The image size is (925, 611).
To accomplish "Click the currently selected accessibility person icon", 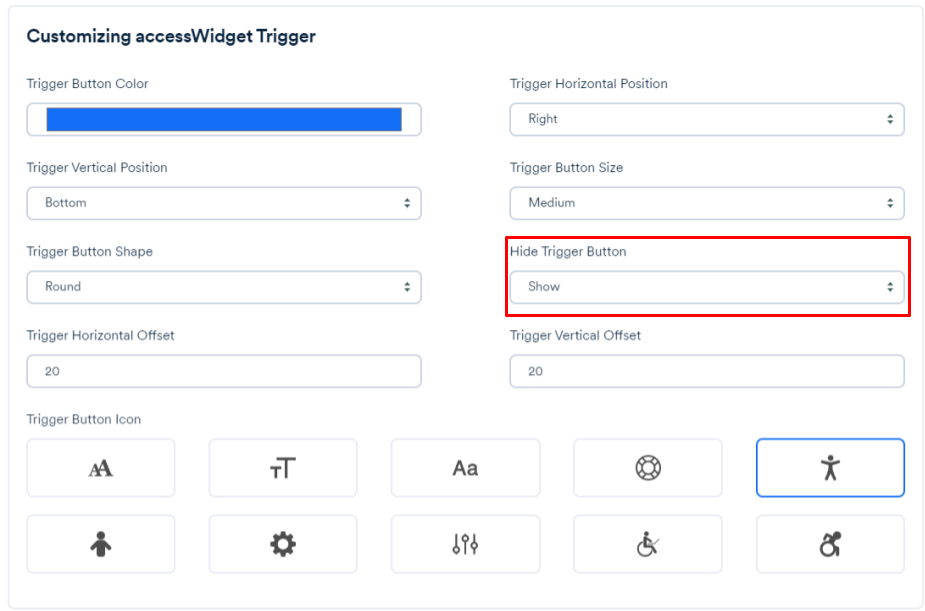I will 830,467.
